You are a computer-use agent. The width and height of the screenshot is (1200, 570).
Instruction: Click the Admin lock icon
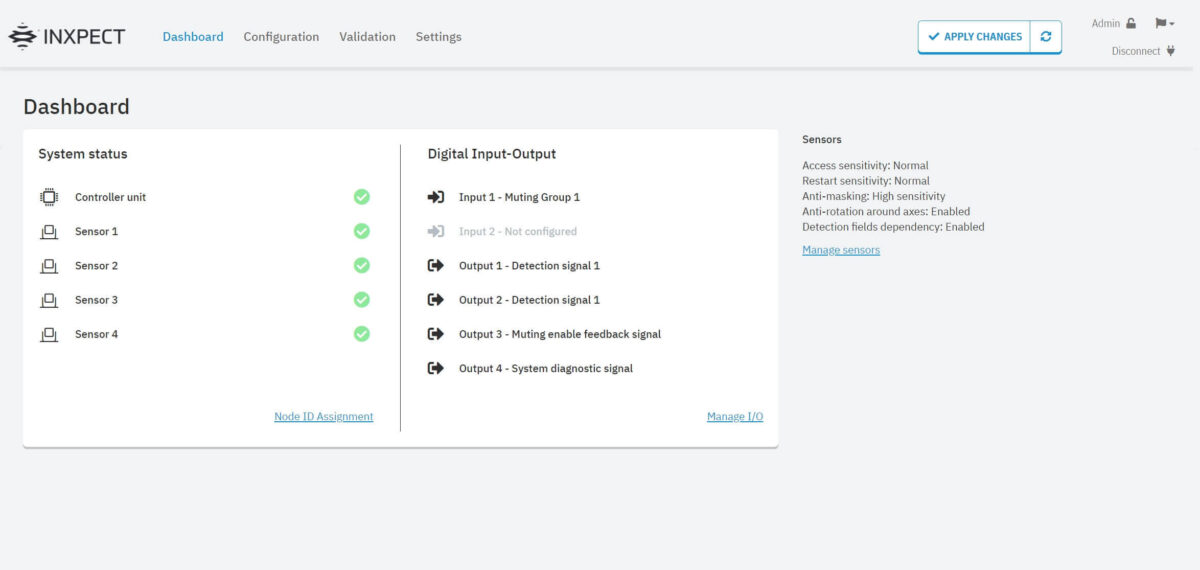coord(1131,23)
